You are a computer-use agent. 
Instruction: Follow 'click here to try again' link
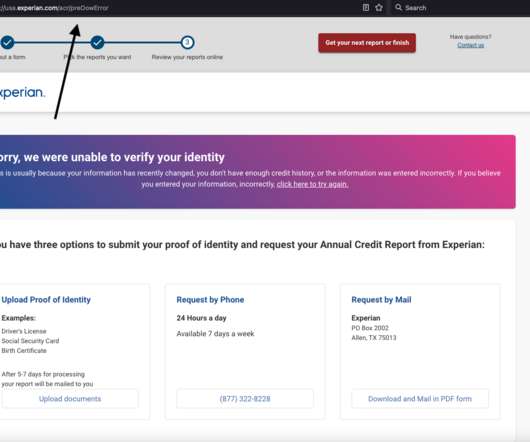point(312,184)
